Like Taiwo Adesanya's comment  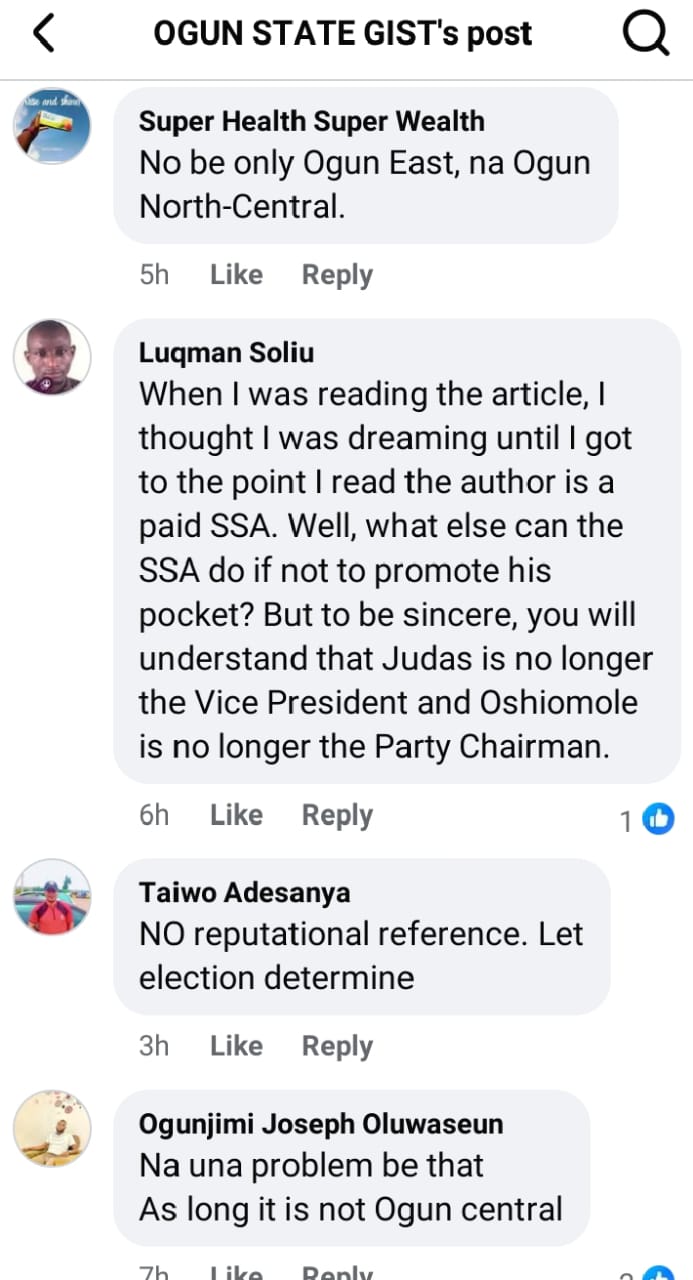[x=236, y=1046]
